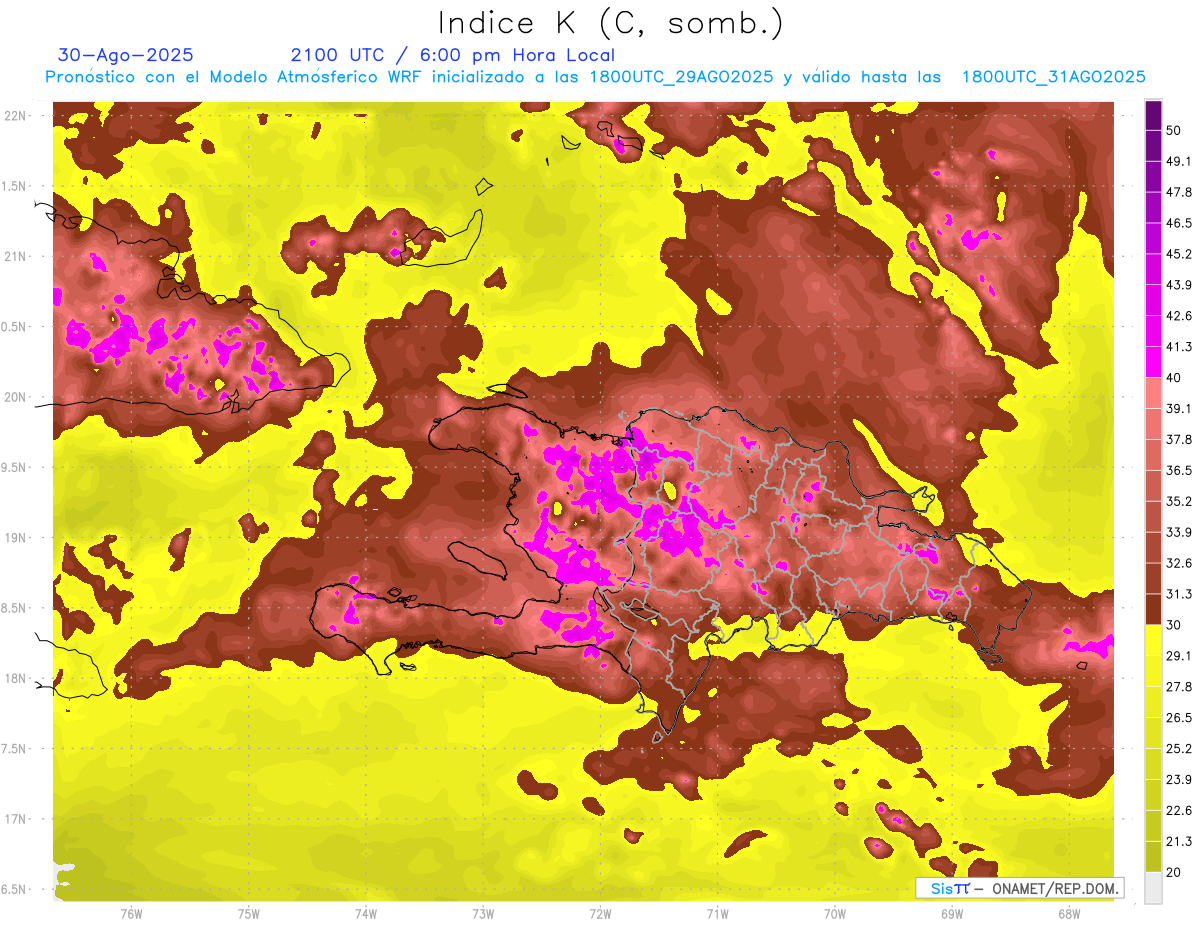This screenshot has height=927, width=1200.
Task: Click the colorbar value "22.6"
Action: coord(1179,811)
